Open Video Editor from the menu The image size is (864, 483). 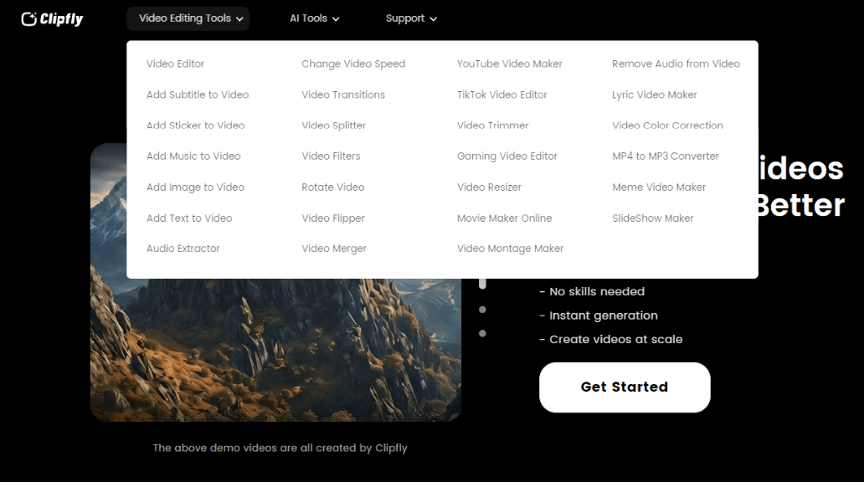pos(175,64)
